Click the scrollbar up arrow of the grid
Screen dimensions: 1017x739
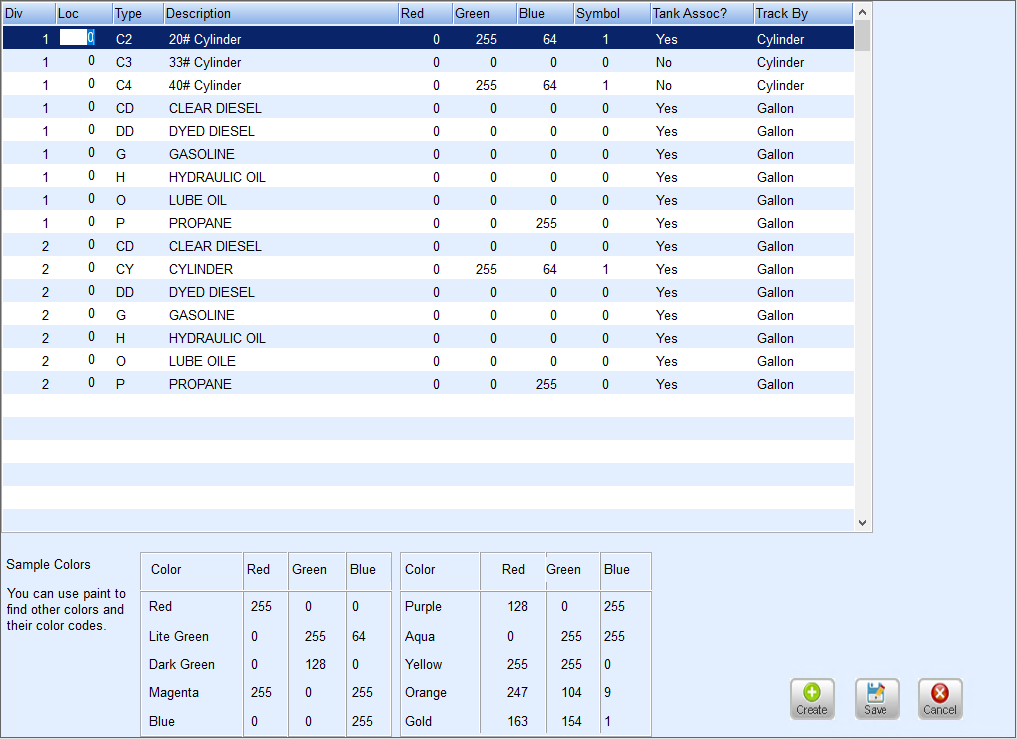(862, 12)
